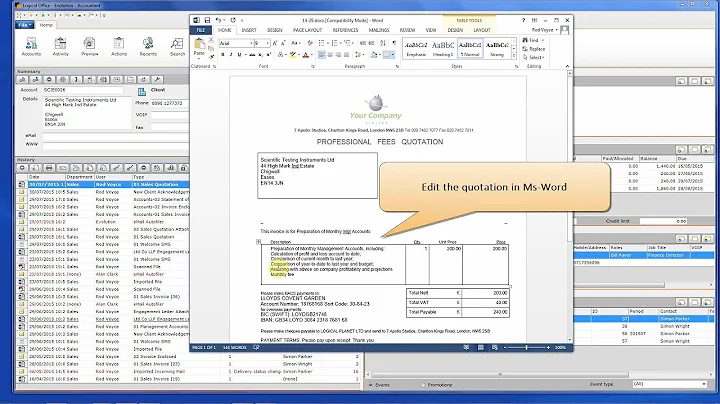
Task: Switch to REFERENCES tab in Word
Action: (x=345, y=30)
